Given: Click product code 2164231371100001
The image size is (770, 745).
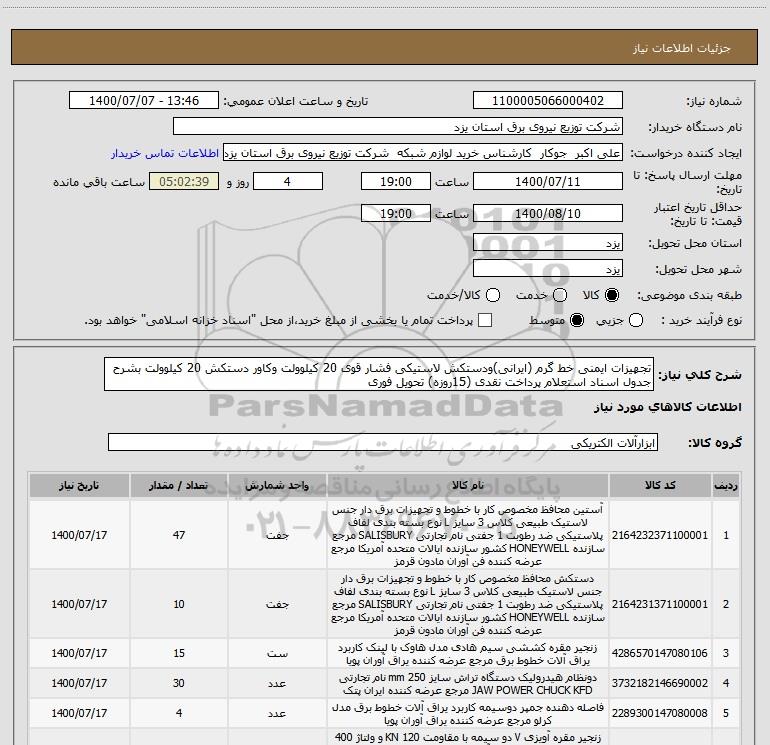Looking at the screenshot, I should pos(660,604).
